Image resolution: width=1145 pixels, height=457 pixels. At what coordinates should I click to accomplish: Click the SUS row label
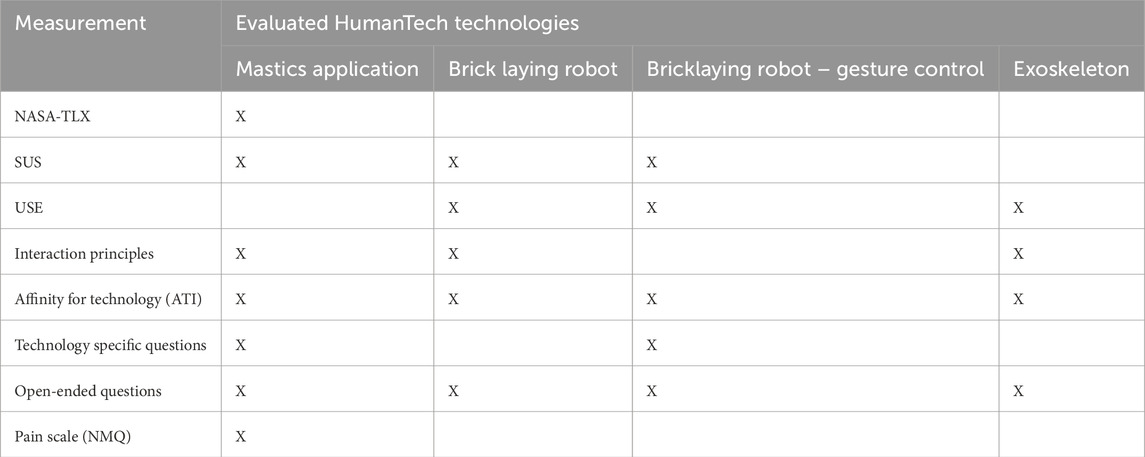pos(28,162)
